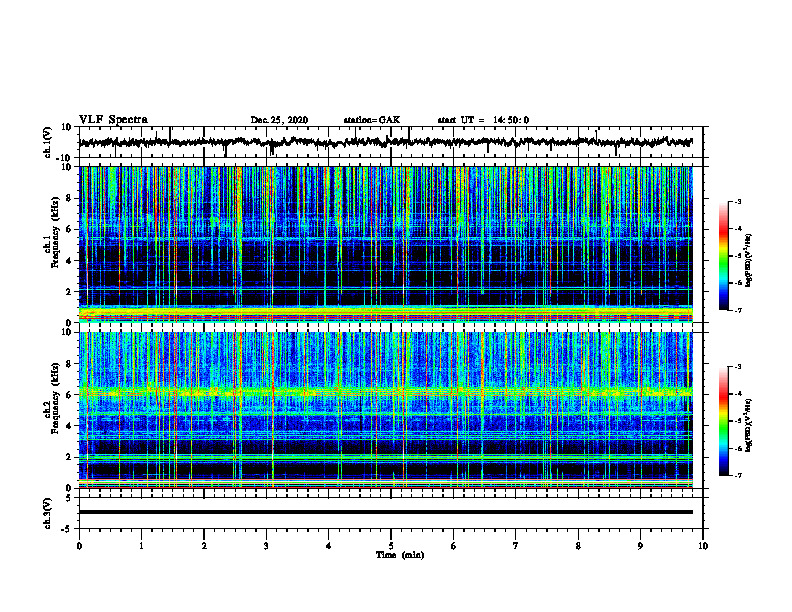Click the "-3" label on ch.1 colorbar
This screenshot has width=792, height=612.
click(x=738, y=202)
